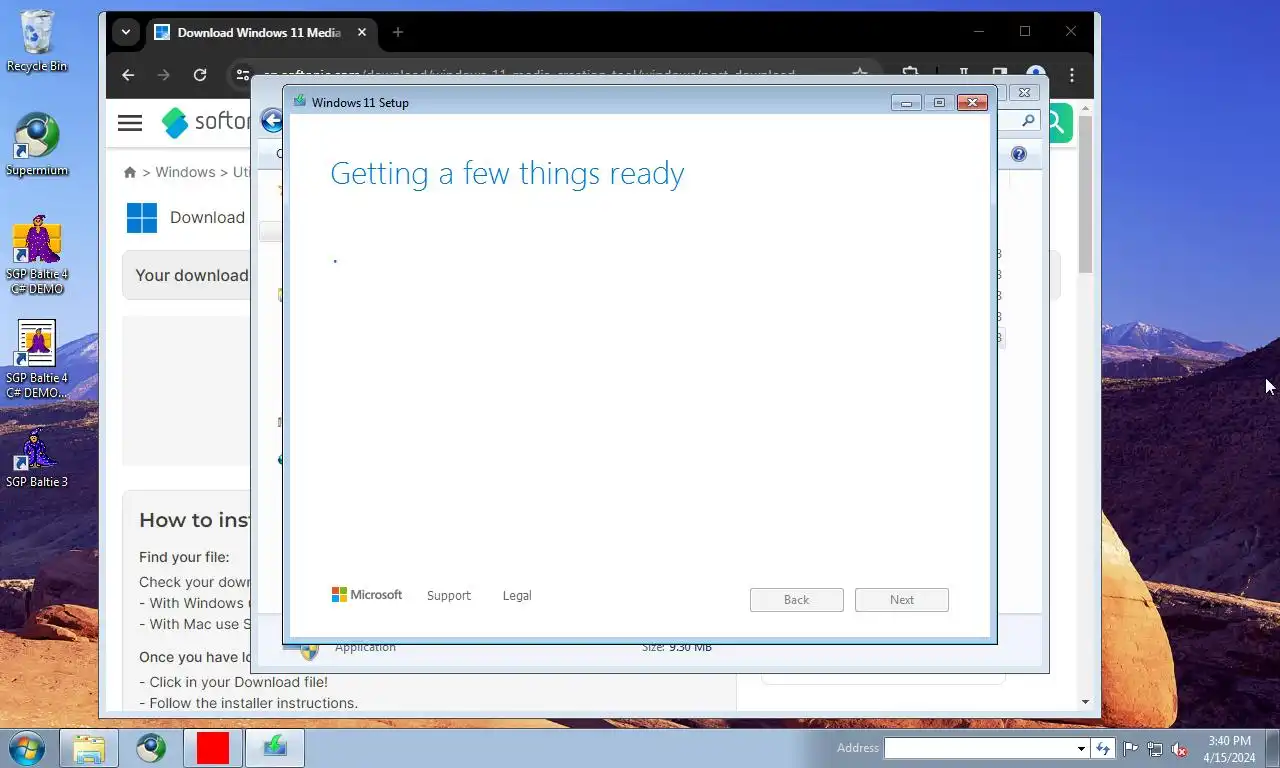Viewport: 1280px width, 768px height.
Task: Launch Supermium from the desktop shortcut
Action: pyautogui.click(x=37, y=145)
